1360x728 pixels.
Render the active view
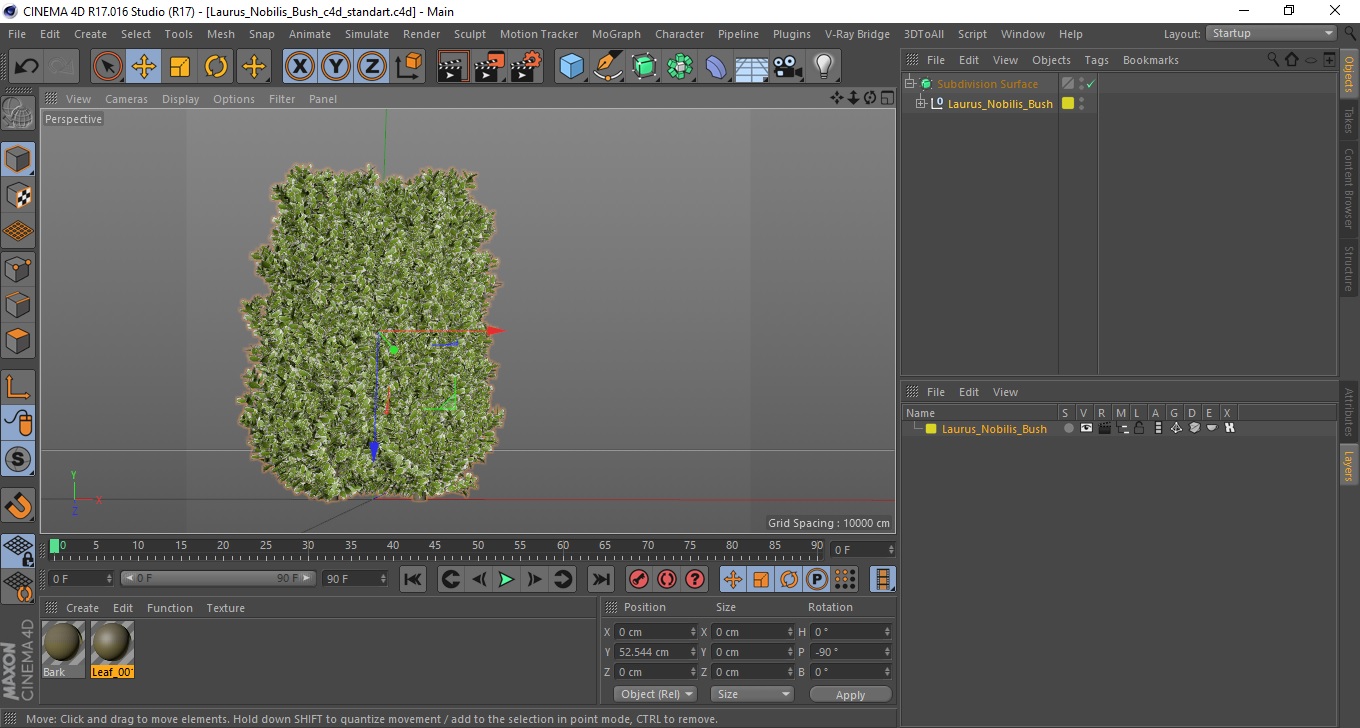(454, 67)
